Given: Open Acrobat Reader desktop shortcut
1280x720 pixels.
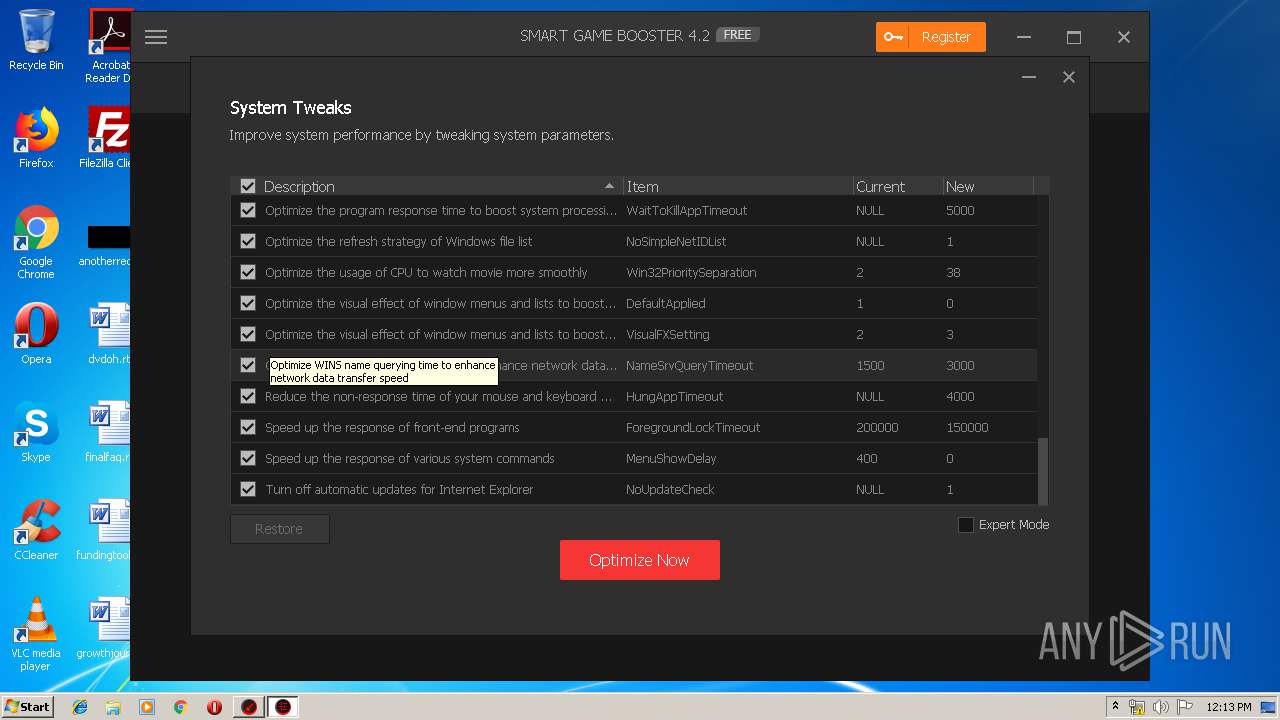Looking at the screenshot, I should coord(108,46).
